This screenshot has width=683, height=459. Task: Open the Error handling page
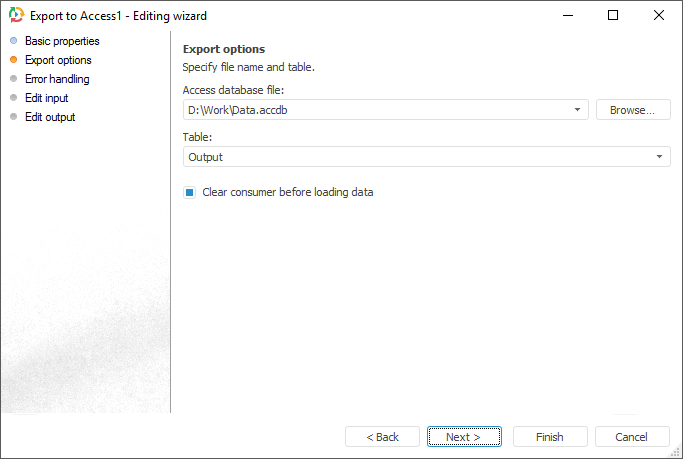coord(57,79)
